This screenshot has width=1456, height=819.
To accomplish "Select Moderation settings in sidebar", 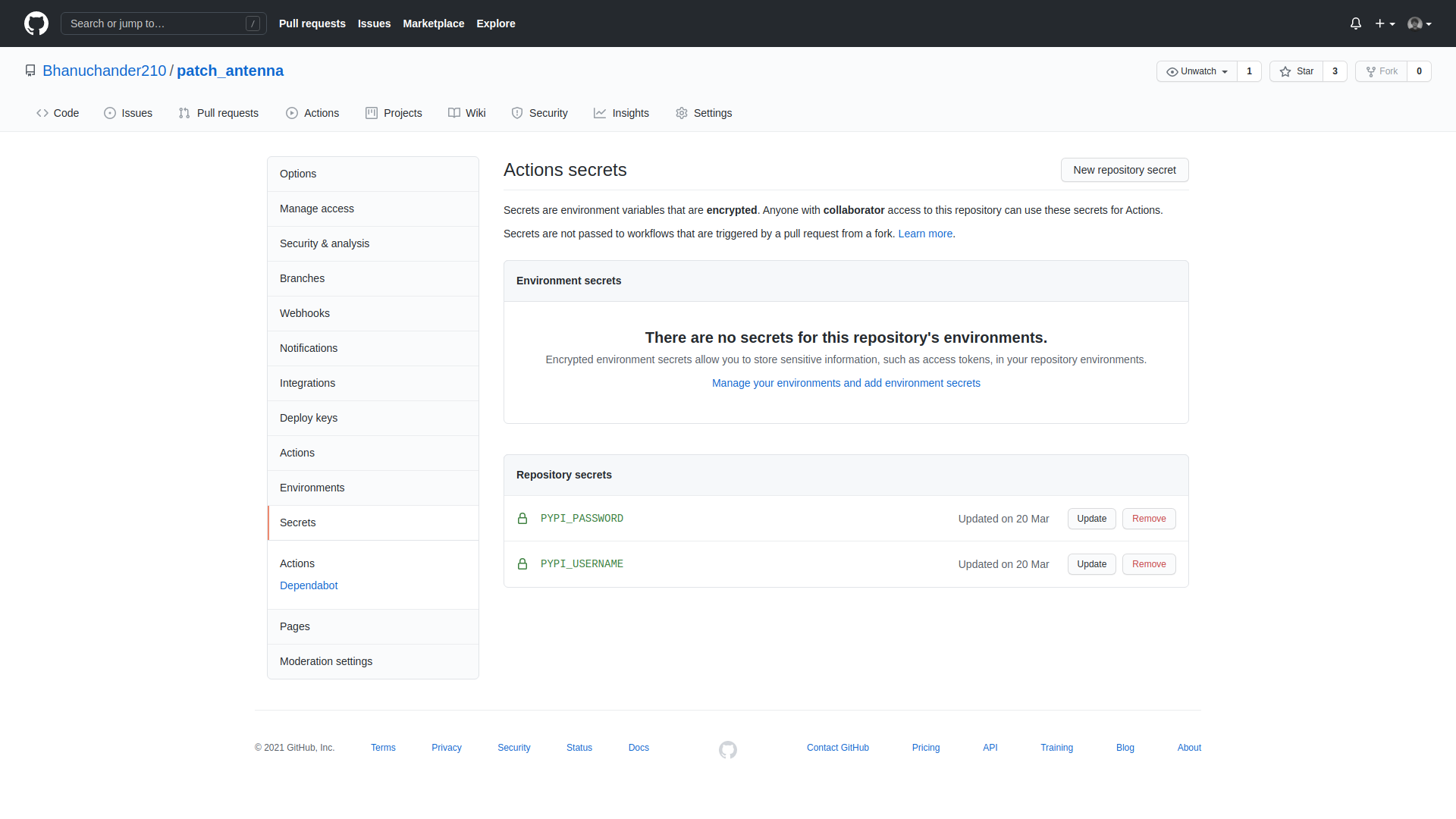I will tap(373, 662).
